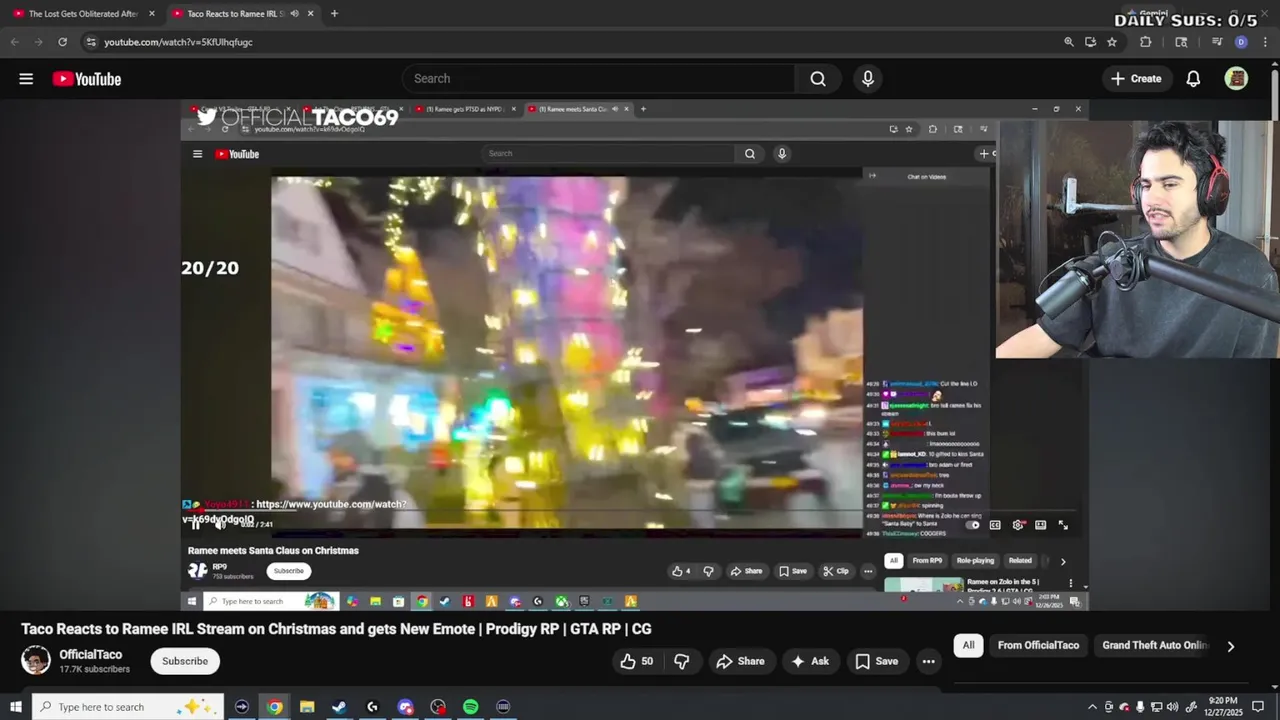Open the Windows Start menu
This screenshot has height=720, width=1280.
pos(15,707)
